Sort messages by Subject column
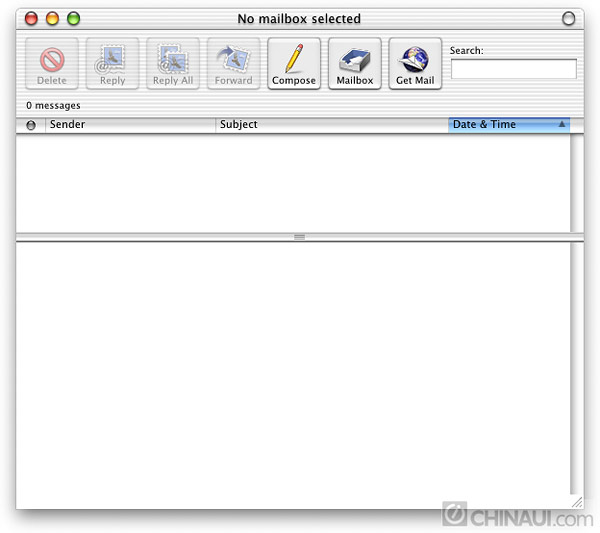Viewport: 600px width, 533px height. tap(330, 125)
